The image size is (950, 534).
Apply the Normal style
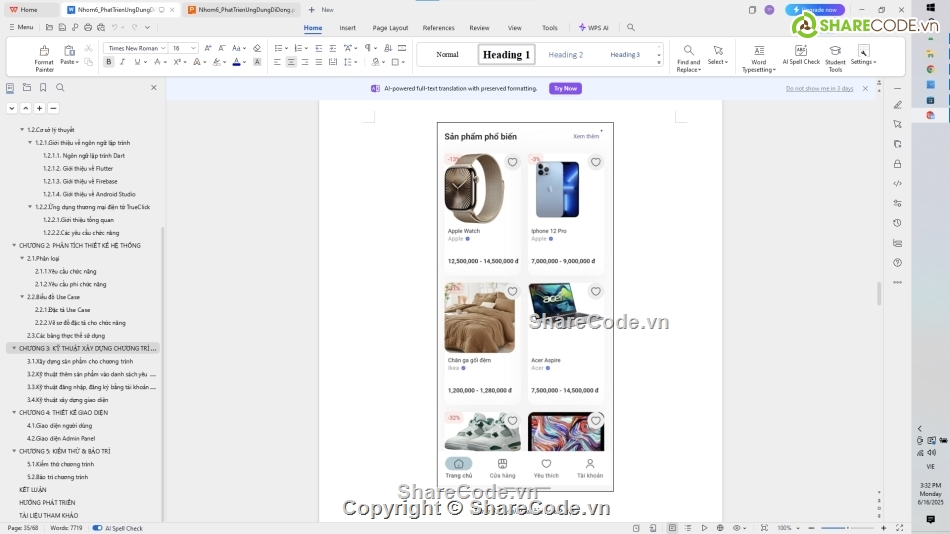[x=447, y=55]
